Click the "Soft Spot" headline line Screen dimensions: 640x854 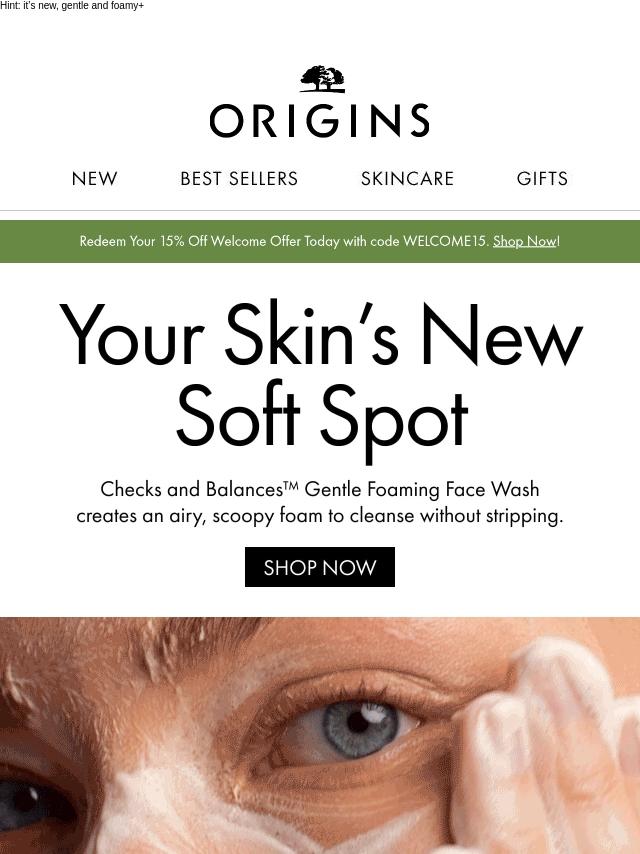322,417
